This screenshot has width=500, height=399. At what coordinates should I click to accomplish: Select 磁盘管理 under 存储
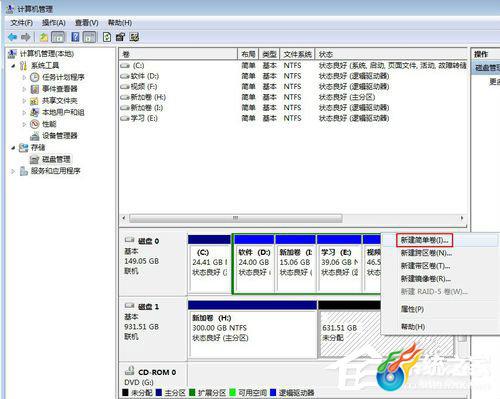tap(56, 159)
